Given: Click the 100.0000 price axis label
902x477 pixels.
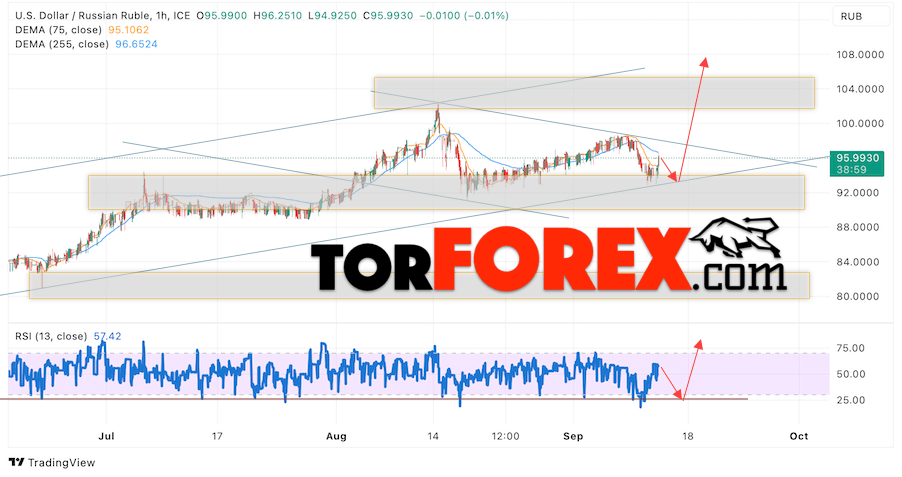Looking at the screenshot, I should click(x=860, y=124).
